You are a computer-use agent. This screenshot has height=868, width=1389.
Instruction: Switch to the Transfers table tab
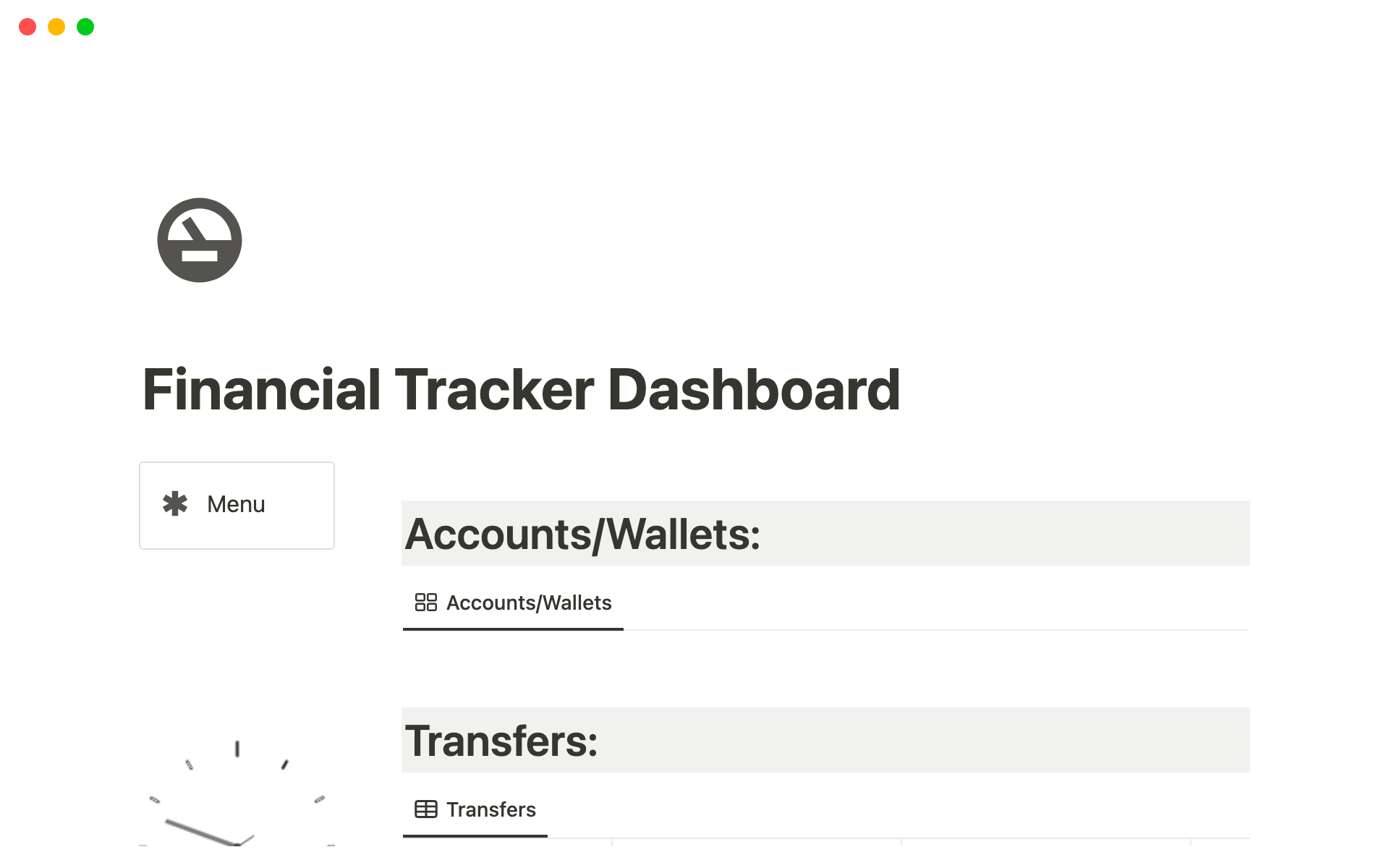pos(475,810)
